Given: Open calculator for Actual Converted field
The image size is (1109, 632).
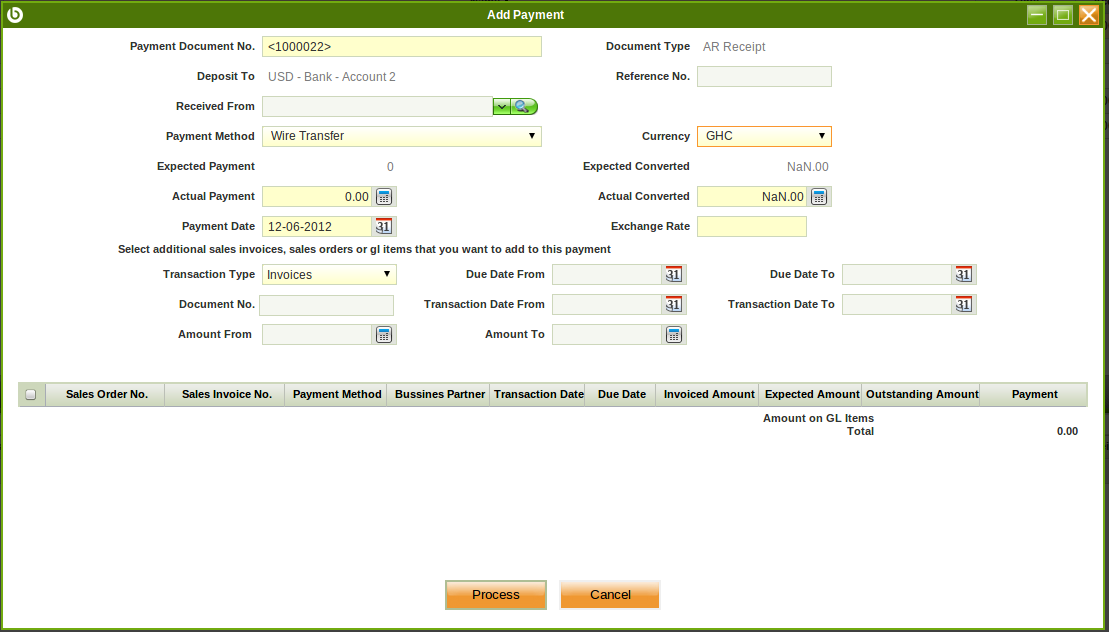Looking at the screenshot, I should click(x=819, y=197).
